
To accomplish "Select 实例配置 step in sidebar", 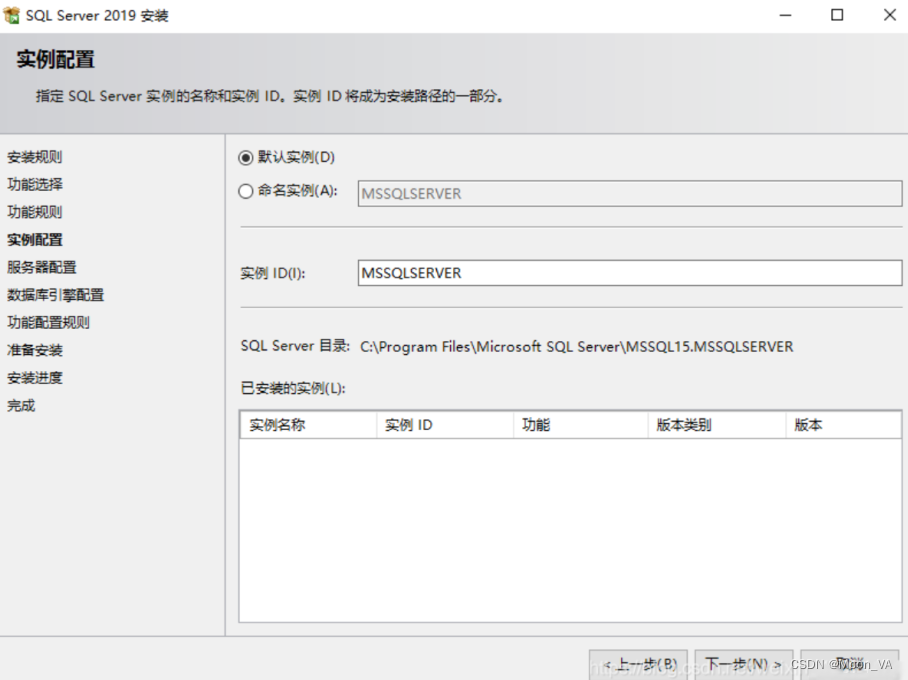I will 35,240.
